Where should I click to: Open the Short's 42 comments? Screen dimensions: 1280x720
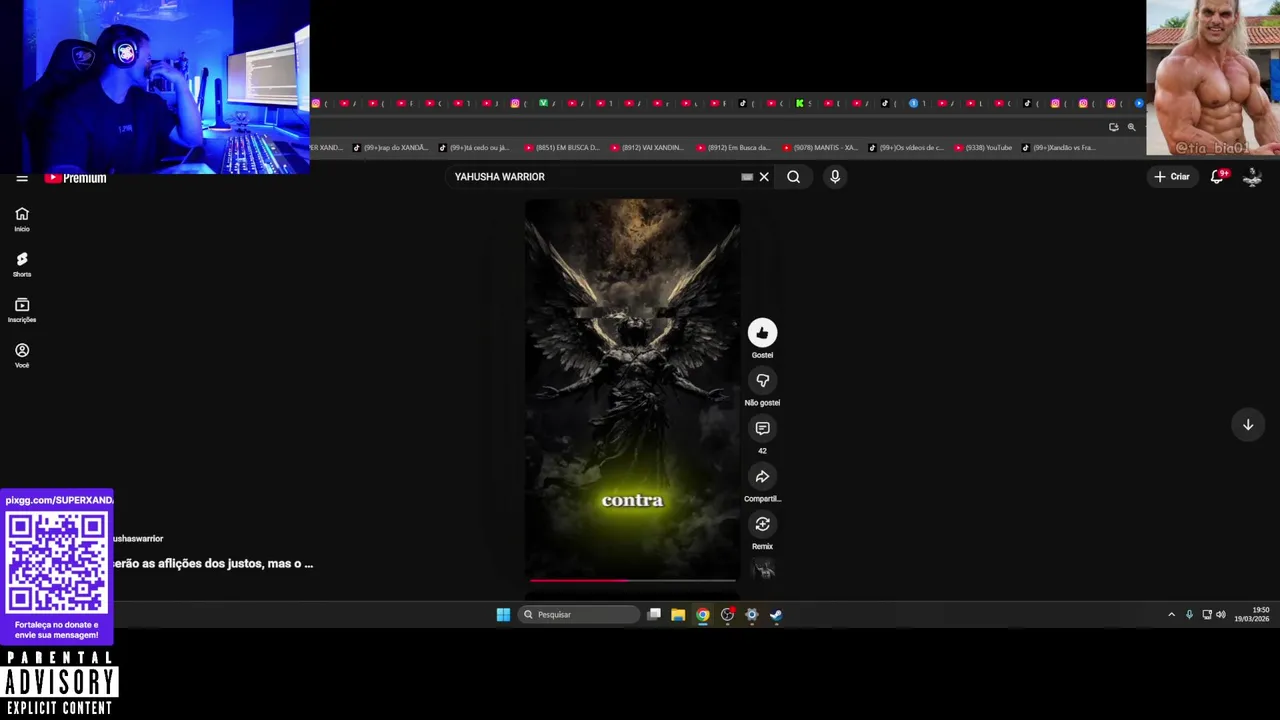762,428
